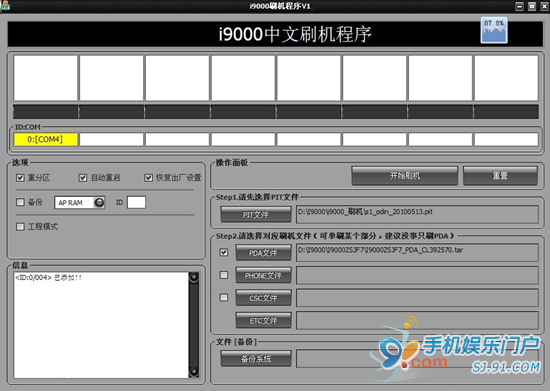
Task: Enable the 工程模式 engineering mode checkbox
Action: tap(20, 227)
